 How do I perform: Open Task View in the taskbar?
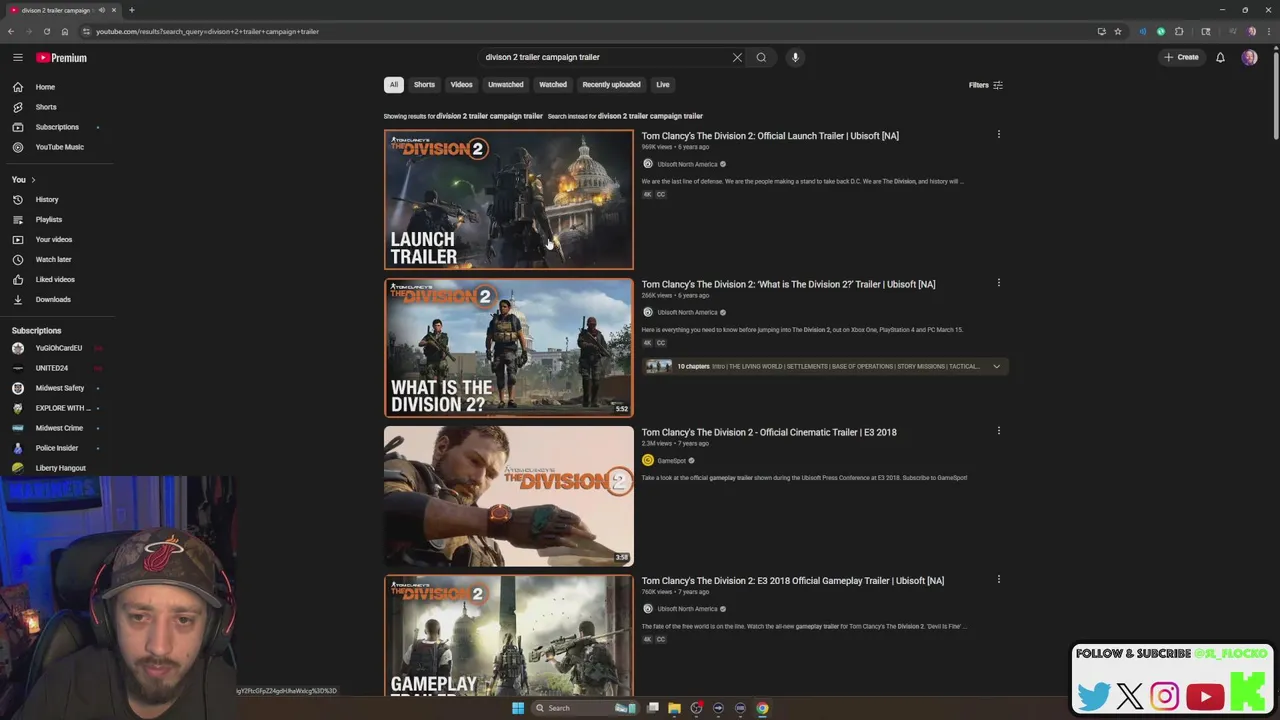pyautogui.click(x=652, y=708)
